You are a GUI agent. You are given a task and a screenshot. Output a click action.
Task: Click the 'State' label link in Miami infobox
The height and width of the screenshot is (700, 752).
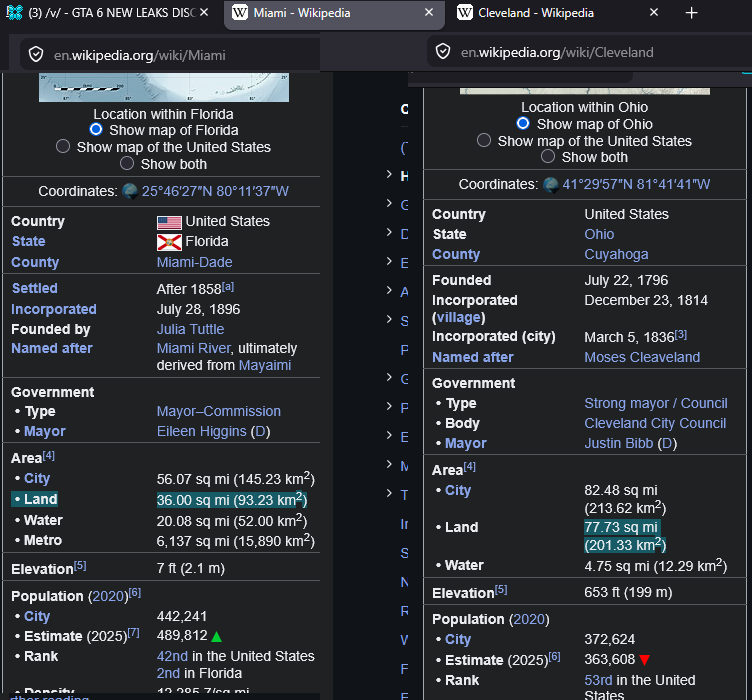(28, 241)
